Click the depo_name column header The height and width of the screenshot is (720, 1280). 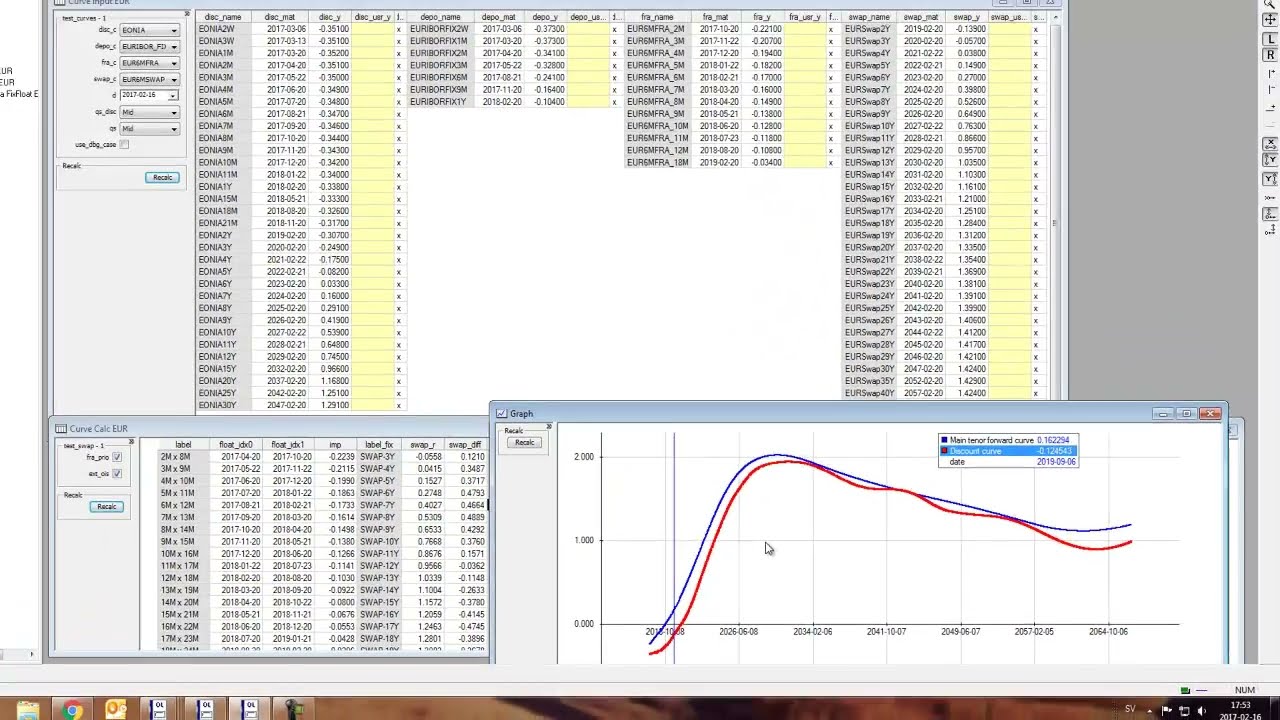pyautogui.click(x=440, y=17)
